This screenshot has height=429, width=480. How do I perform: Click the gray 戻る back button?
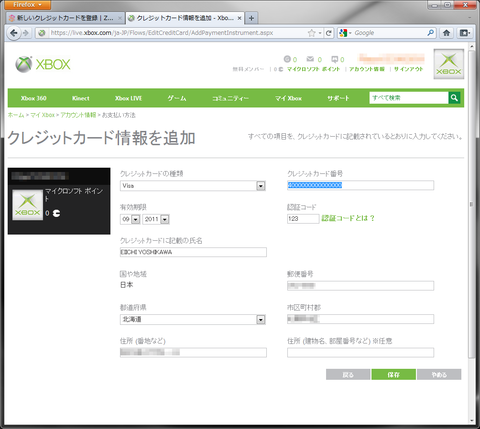click(x=348, y=374)
